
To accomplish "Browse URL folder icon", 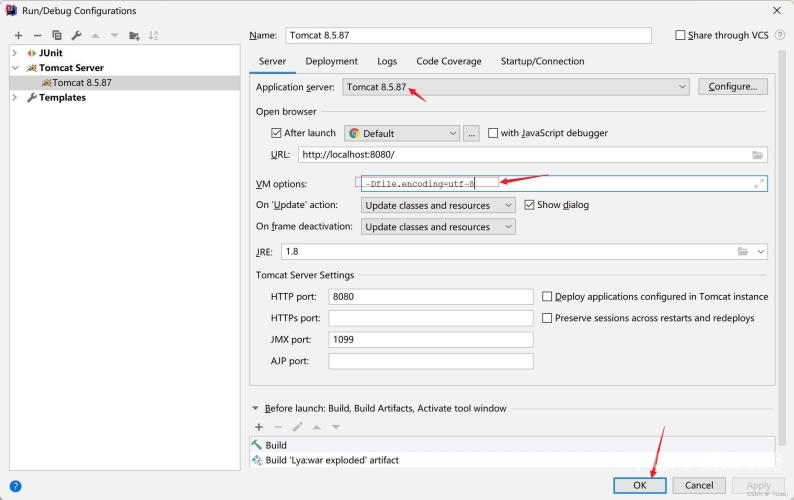I will tap(757, 155).
